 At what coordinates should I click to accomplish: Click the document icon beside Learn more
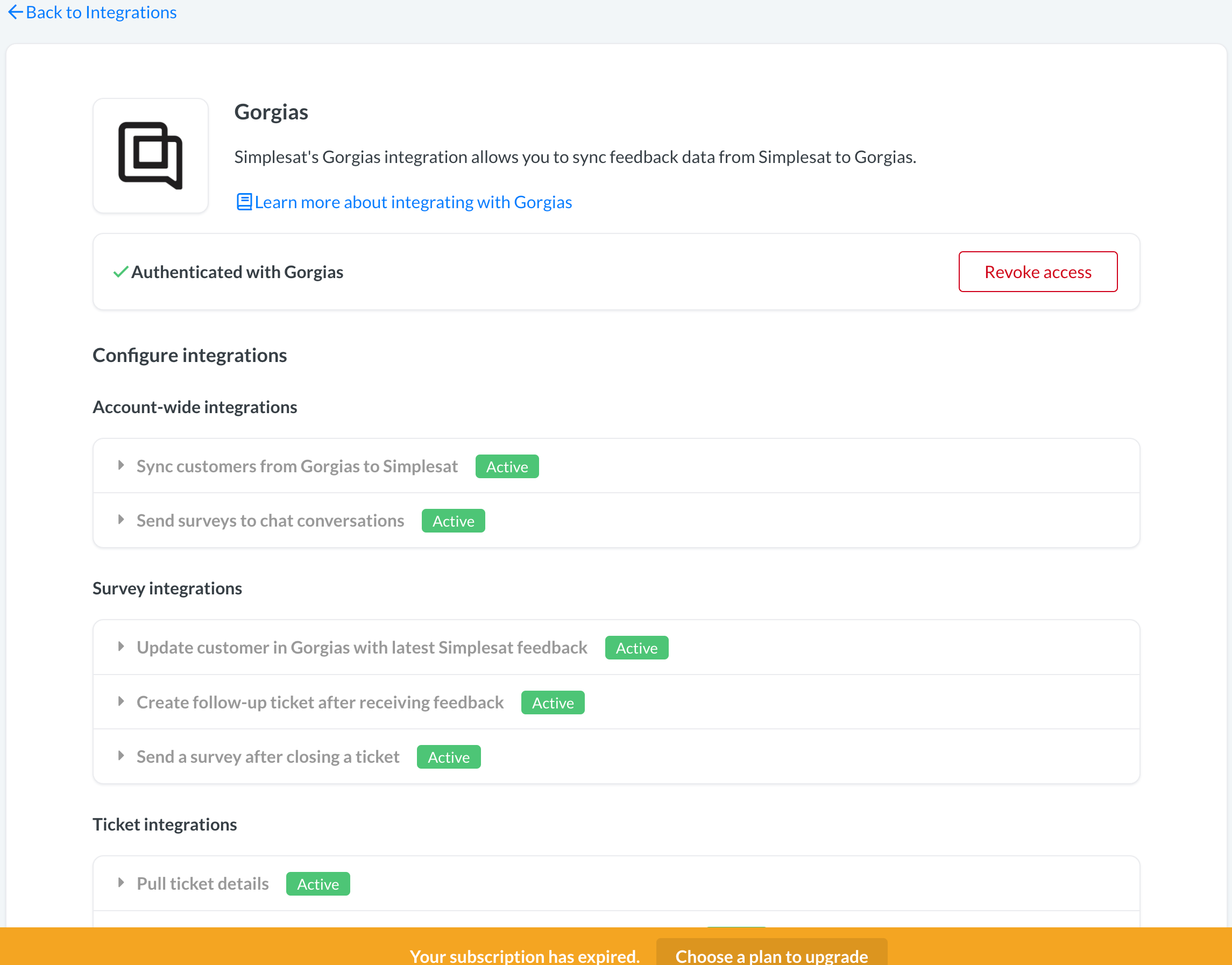[x=244, y=202]
